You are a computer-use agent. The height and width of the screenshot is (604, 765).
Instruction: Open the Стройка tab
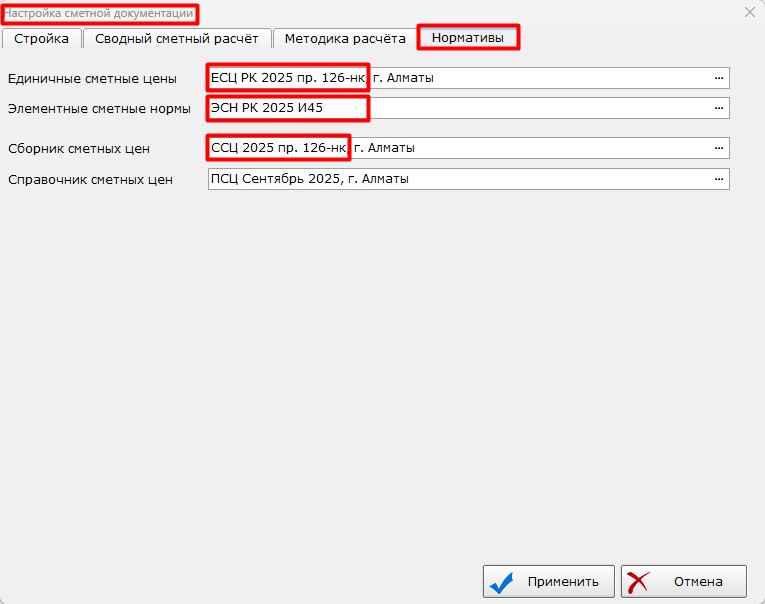tap(41, 39)
